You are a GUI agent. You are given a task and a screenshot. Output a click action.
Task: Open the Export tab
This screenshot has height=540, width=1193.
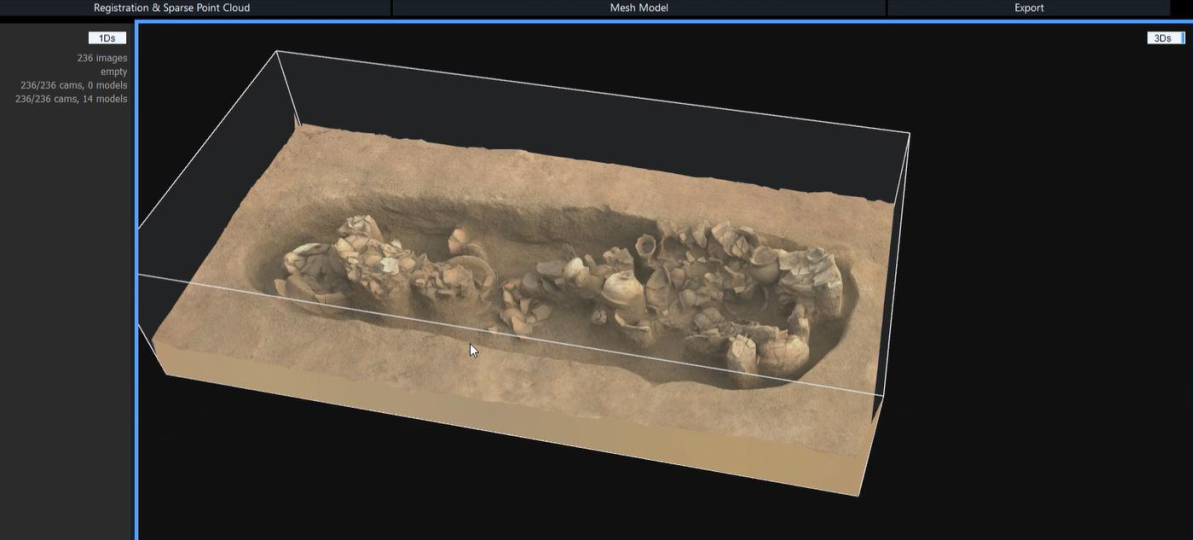tap(1029, 8)
